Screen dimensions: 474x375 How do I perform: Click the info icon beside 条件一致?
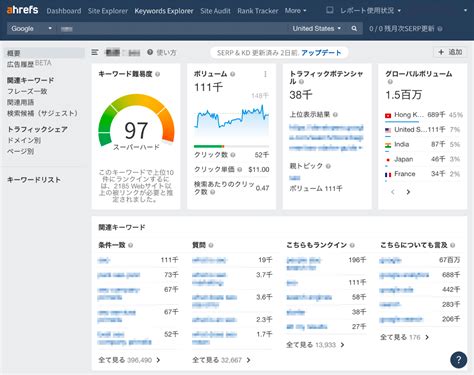tap(130, 245)
